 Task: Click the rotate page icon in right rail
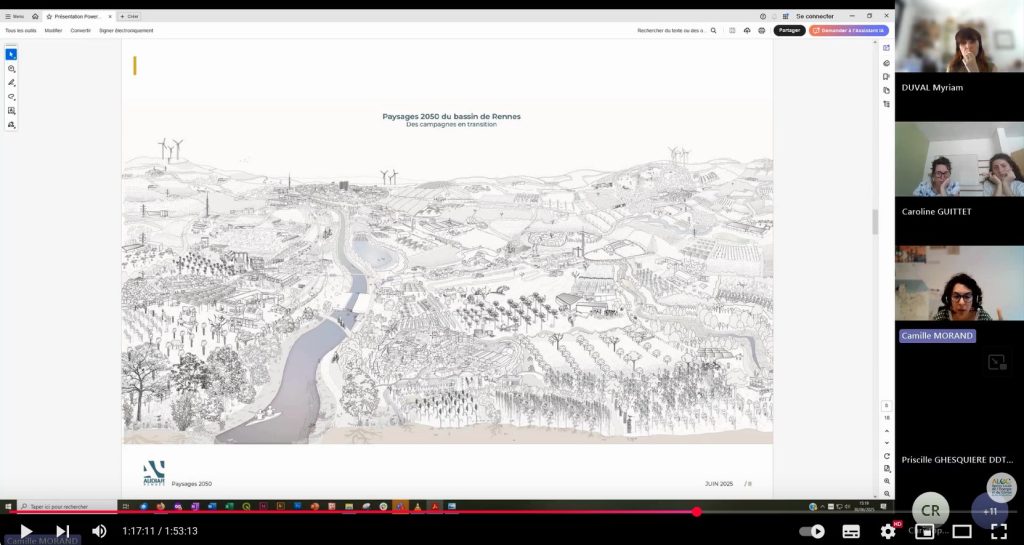[x=886, y=456]
